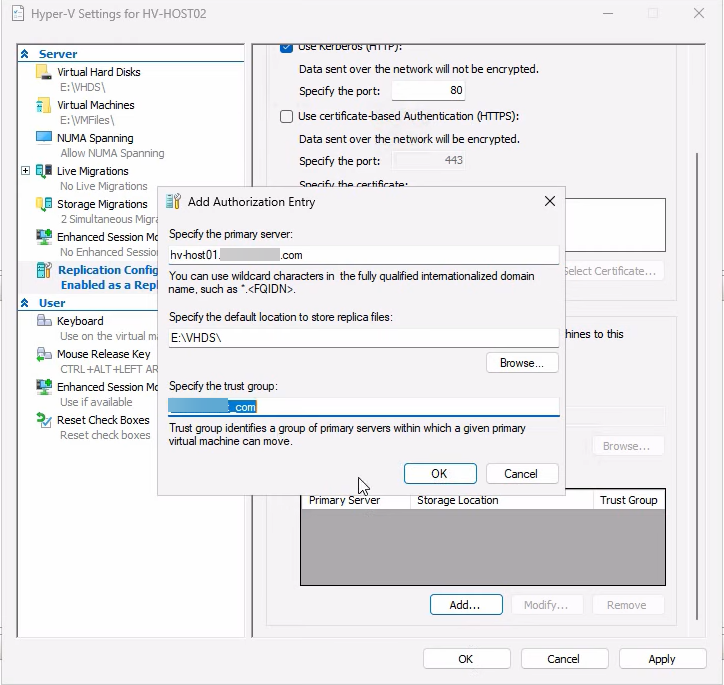Screen dimensions: 724x685
Task: Click the Replication Configuration icon
Action: coord(44,270)
